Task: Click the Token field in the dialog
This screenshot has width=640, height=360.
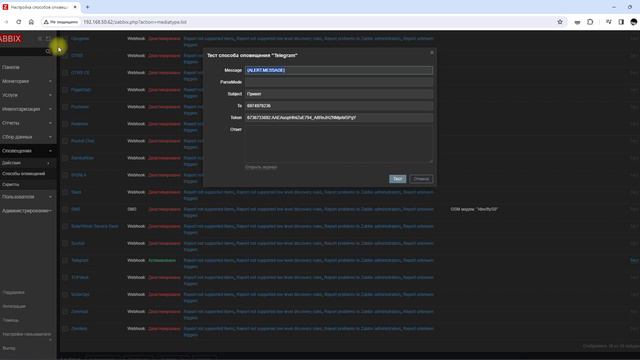Action: click(339, 118)
